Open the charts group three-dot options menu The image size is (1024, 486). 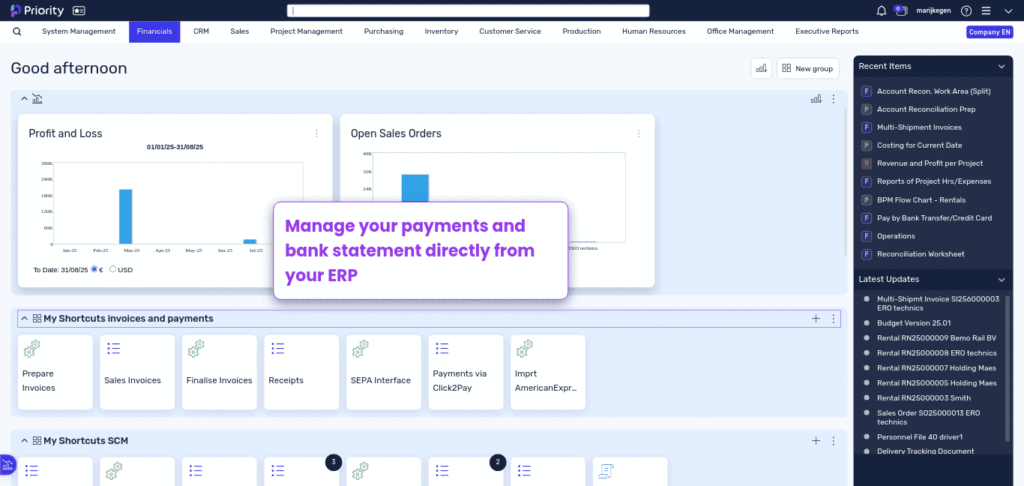[833, 99]
